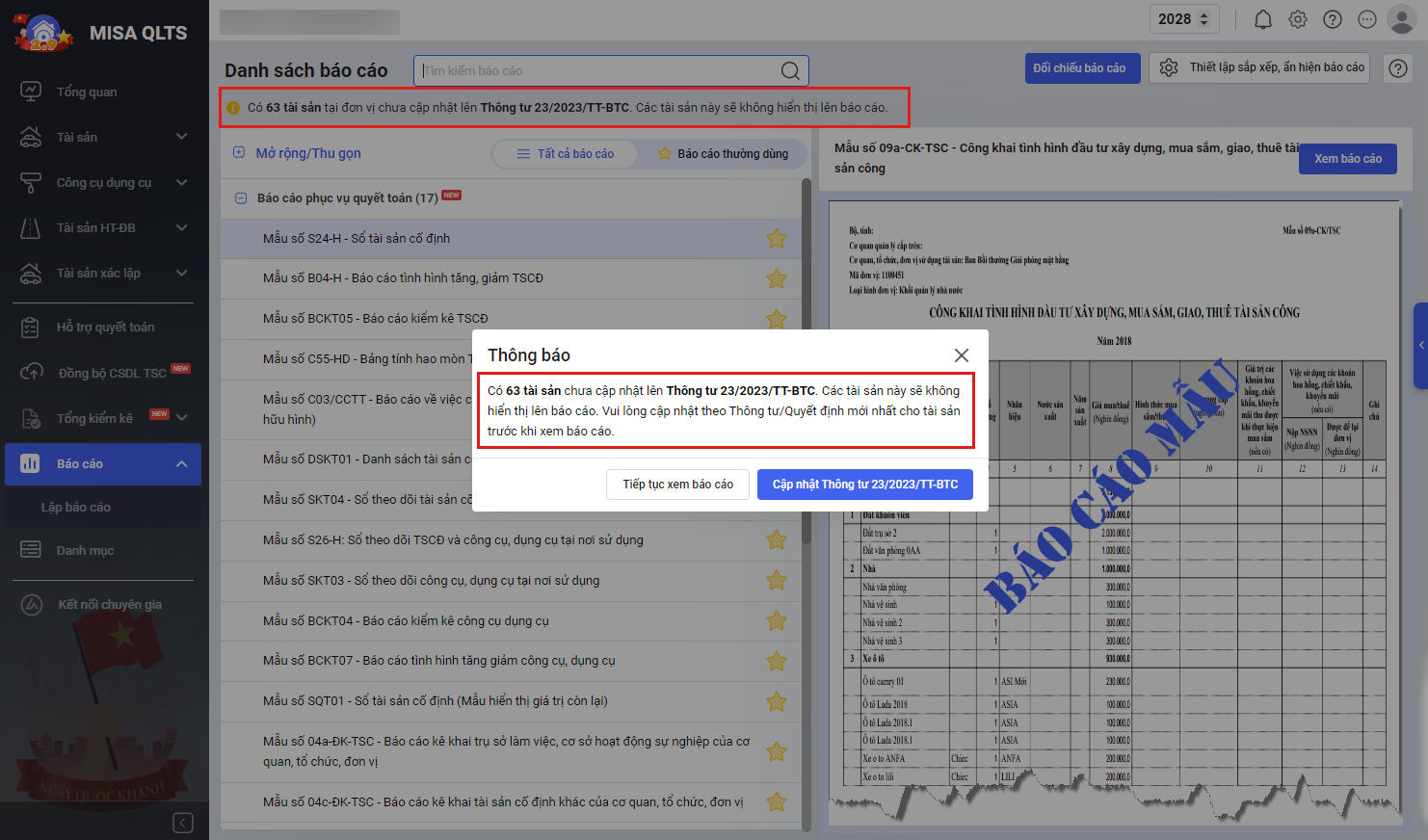Select report Mẫu số BCKT05 - Báo cáo kiểm kê TSCĐ
The image size is (1428, 840).
click(513, 319)
